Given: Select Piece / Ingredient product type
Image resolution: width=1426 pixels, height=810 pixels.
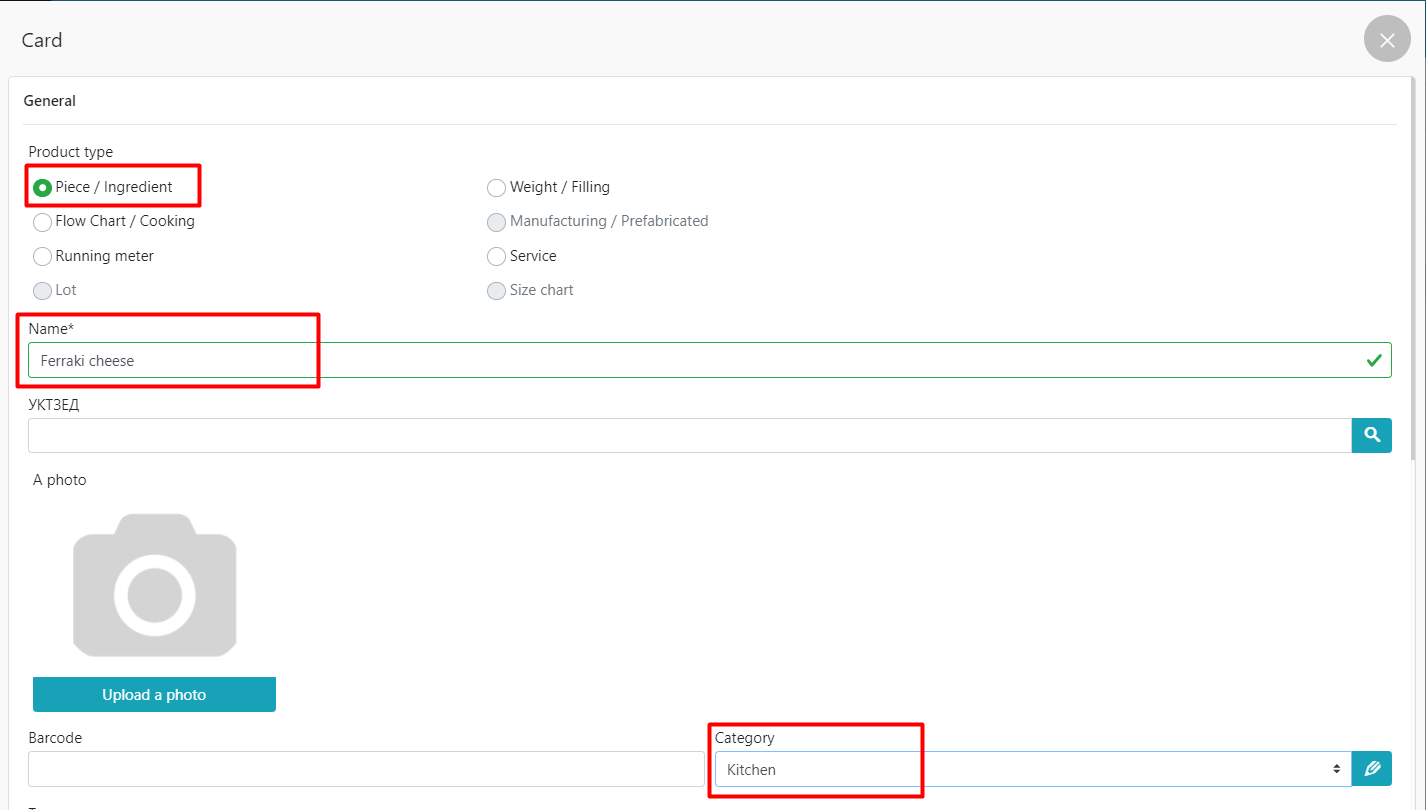Looking at the screenshot, I should pyautogui.click(x=43, y=188).
